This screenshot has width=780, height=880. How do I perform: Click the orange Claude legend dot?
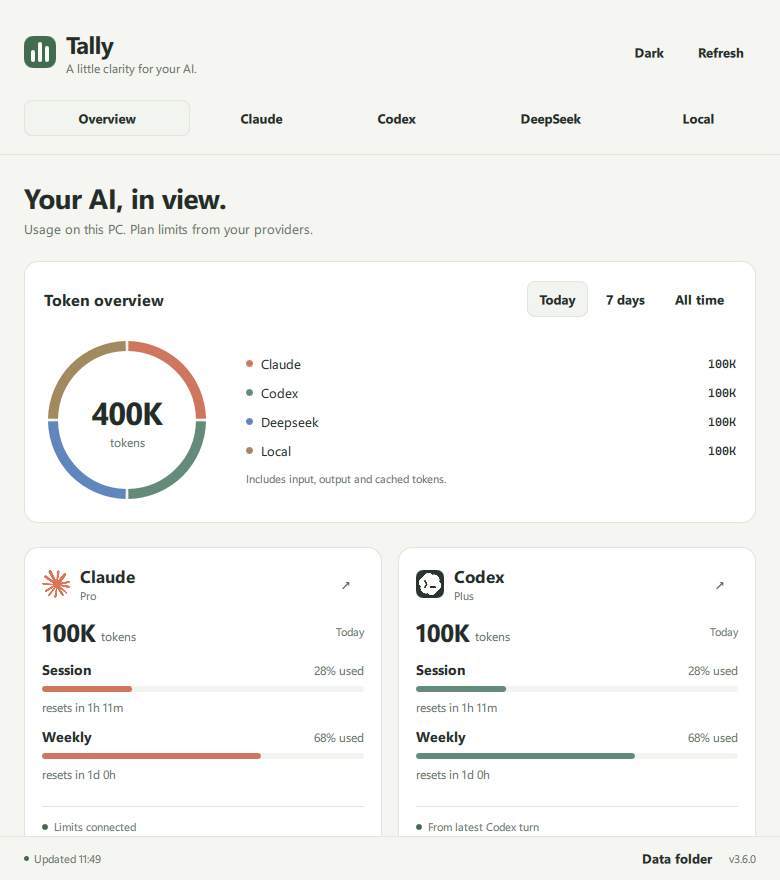pos(250,364)
